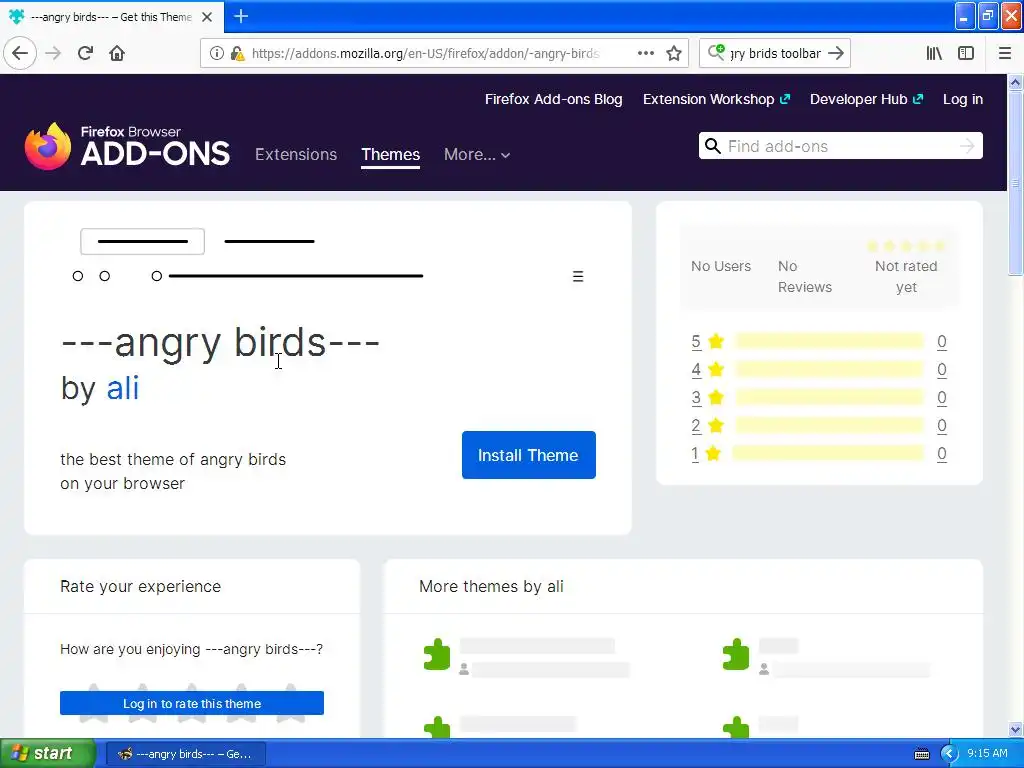This screenshot has width=1024, height=768.
Task: Expand the More... dropdown menu
Action: 477,155
